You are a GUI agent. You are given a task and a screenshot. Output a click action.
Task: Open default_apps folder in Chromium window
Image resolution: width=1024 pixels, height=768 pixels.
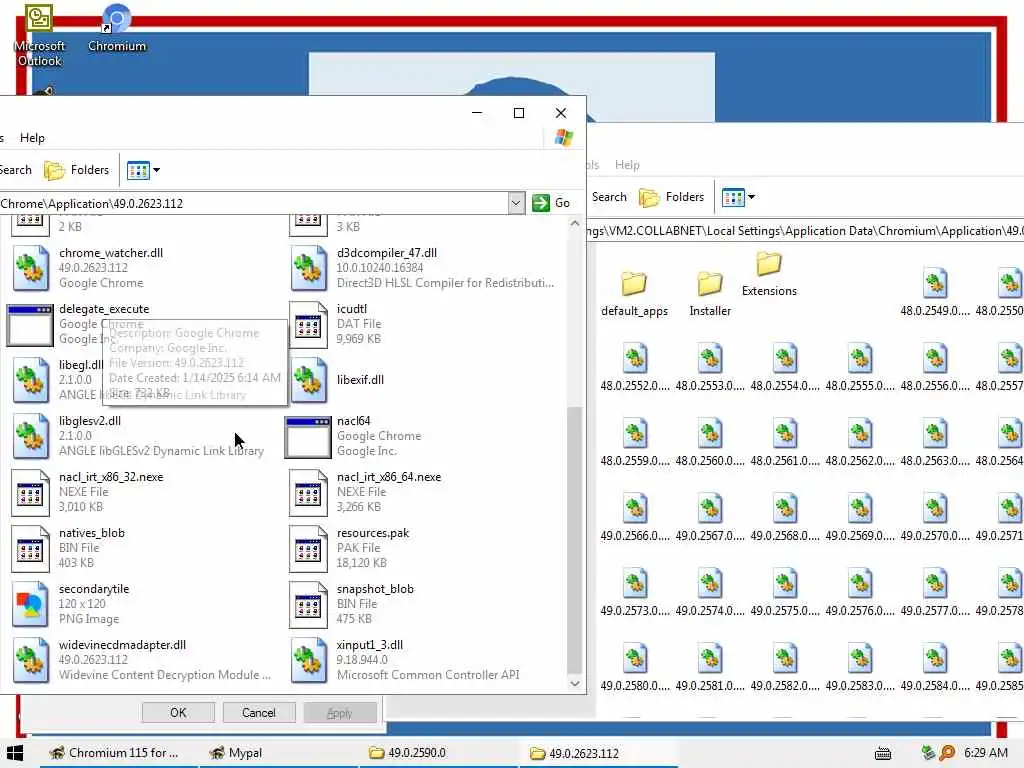coord(634,294)
